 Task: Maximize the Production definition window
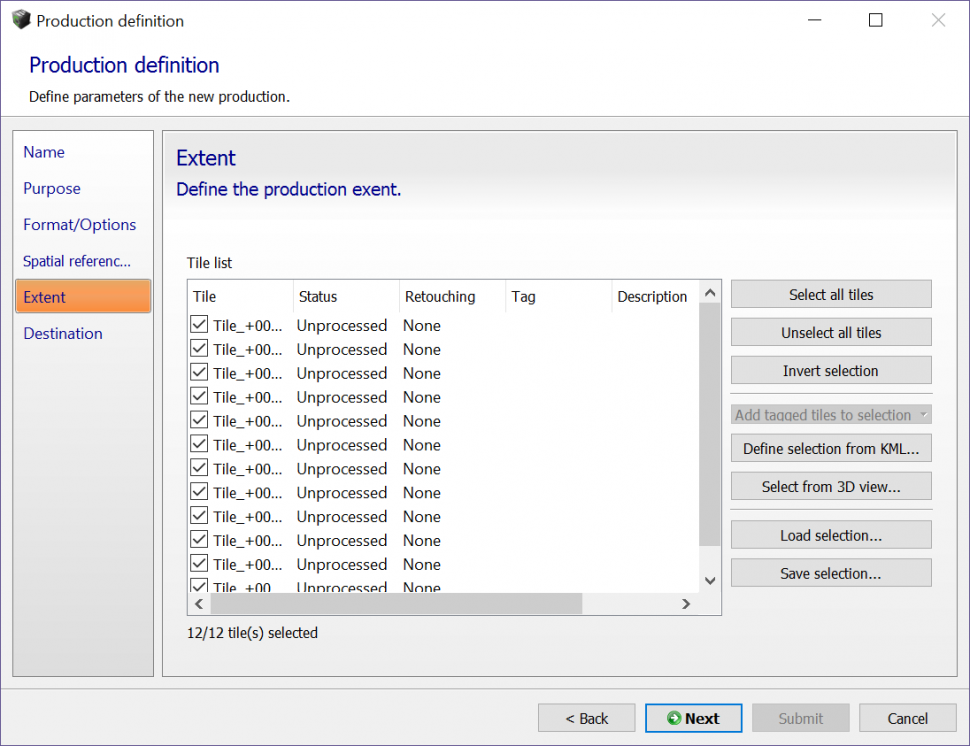pyautogui.click(x=875, y=20)
